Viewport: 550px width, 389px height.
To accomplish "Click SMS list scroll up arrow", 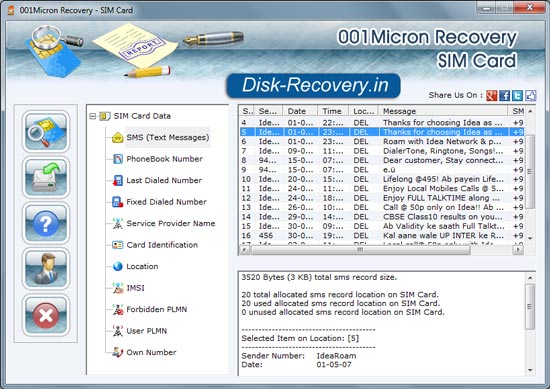I will 530,111.
